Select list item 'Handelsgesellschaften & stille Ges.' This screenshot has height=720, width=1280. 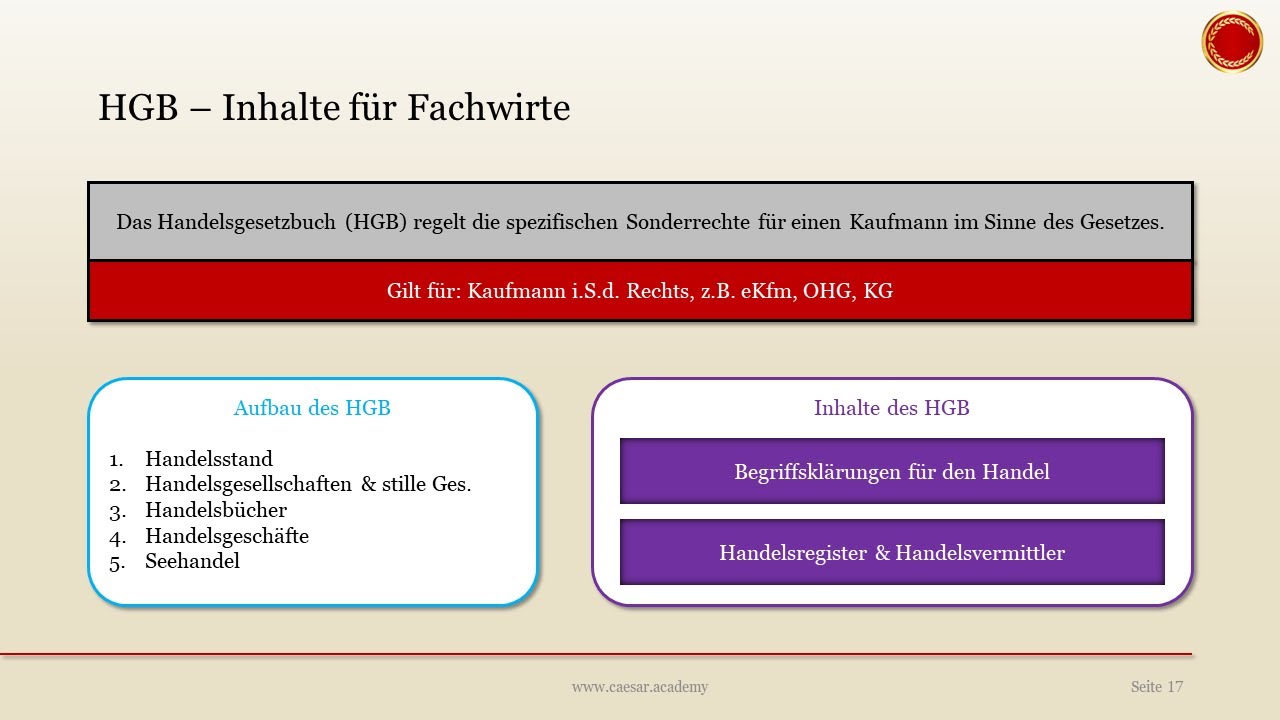click(x=308, y=484)
